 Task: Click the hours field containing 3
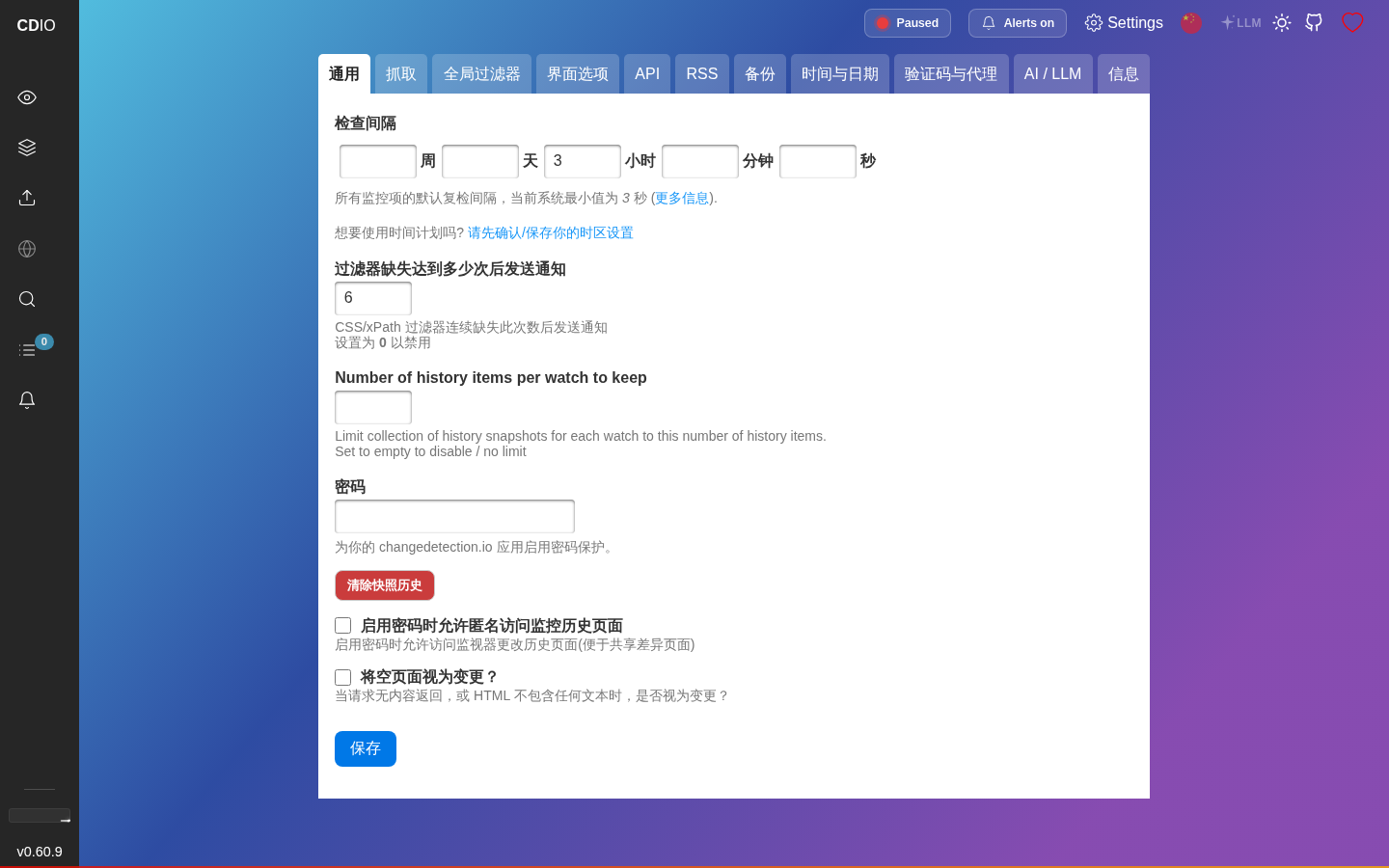click(583, 161)
